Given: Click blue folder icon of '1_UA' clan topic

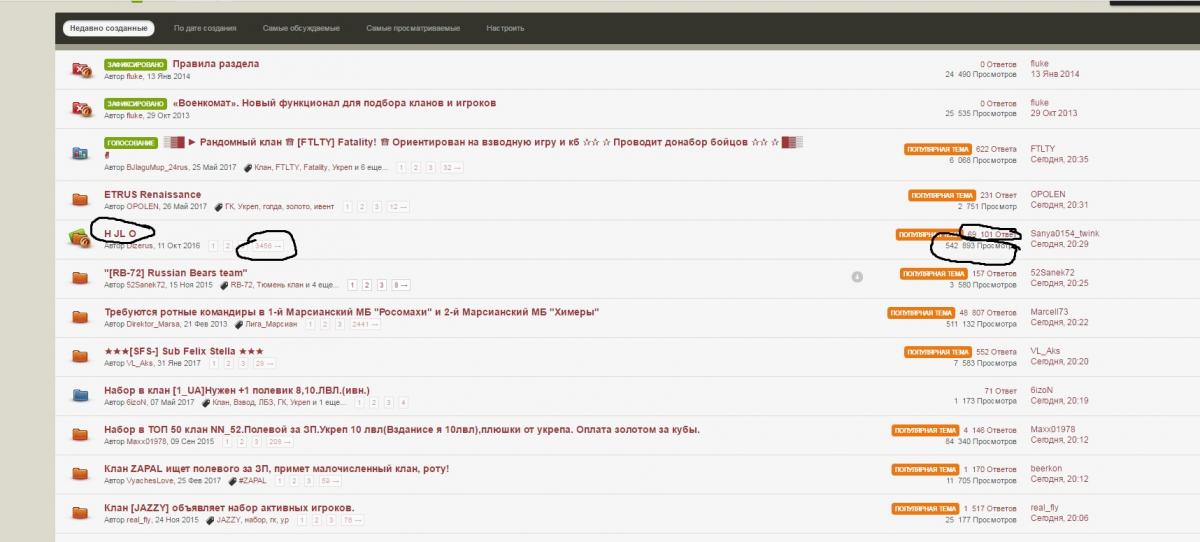Looking at the screenshot, I should pyautogui.click(x=81, y=395).
